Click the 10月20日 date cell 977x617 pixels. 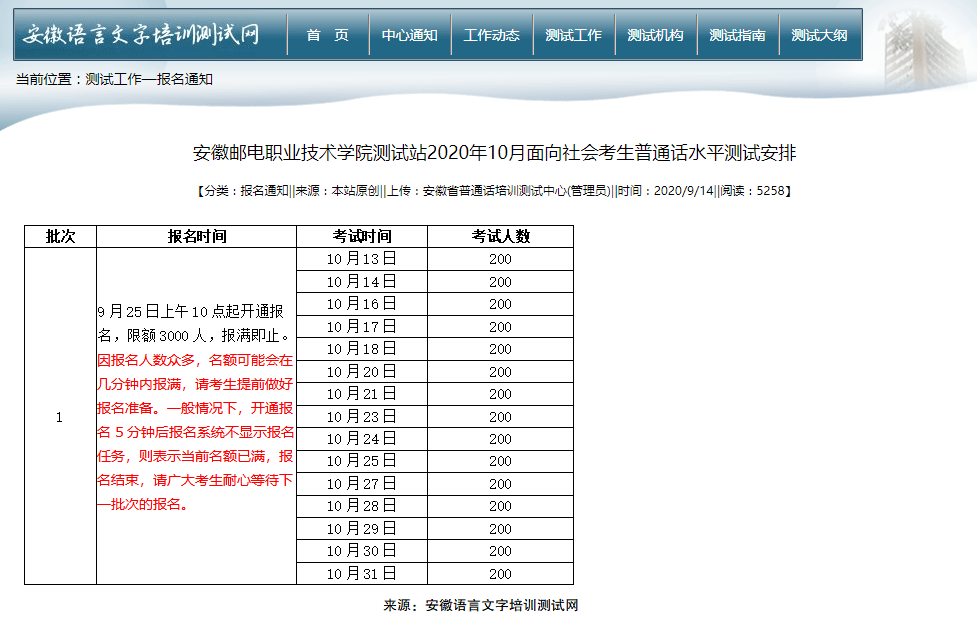point(362,371)
